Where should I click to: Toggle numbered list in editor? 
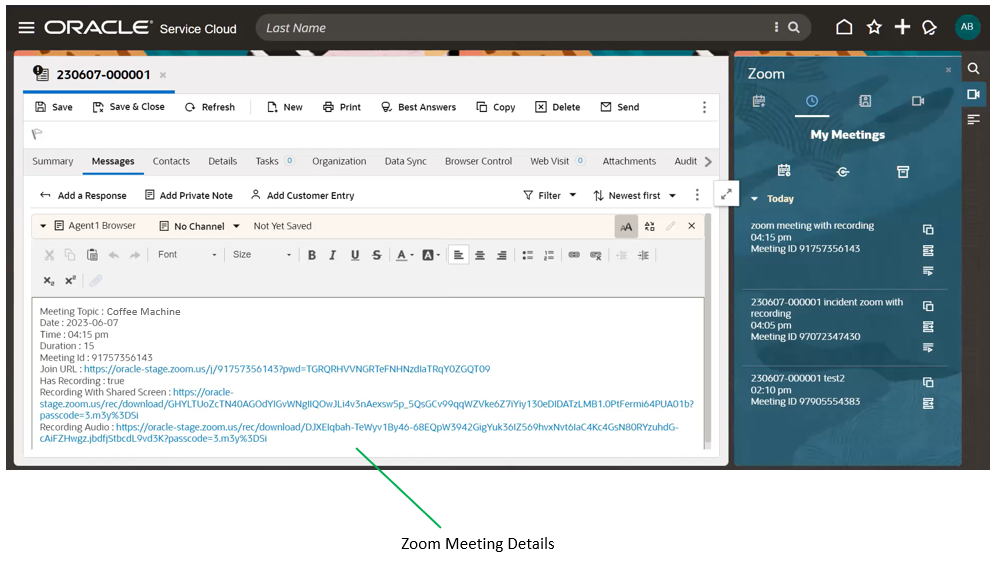(549, 255)
